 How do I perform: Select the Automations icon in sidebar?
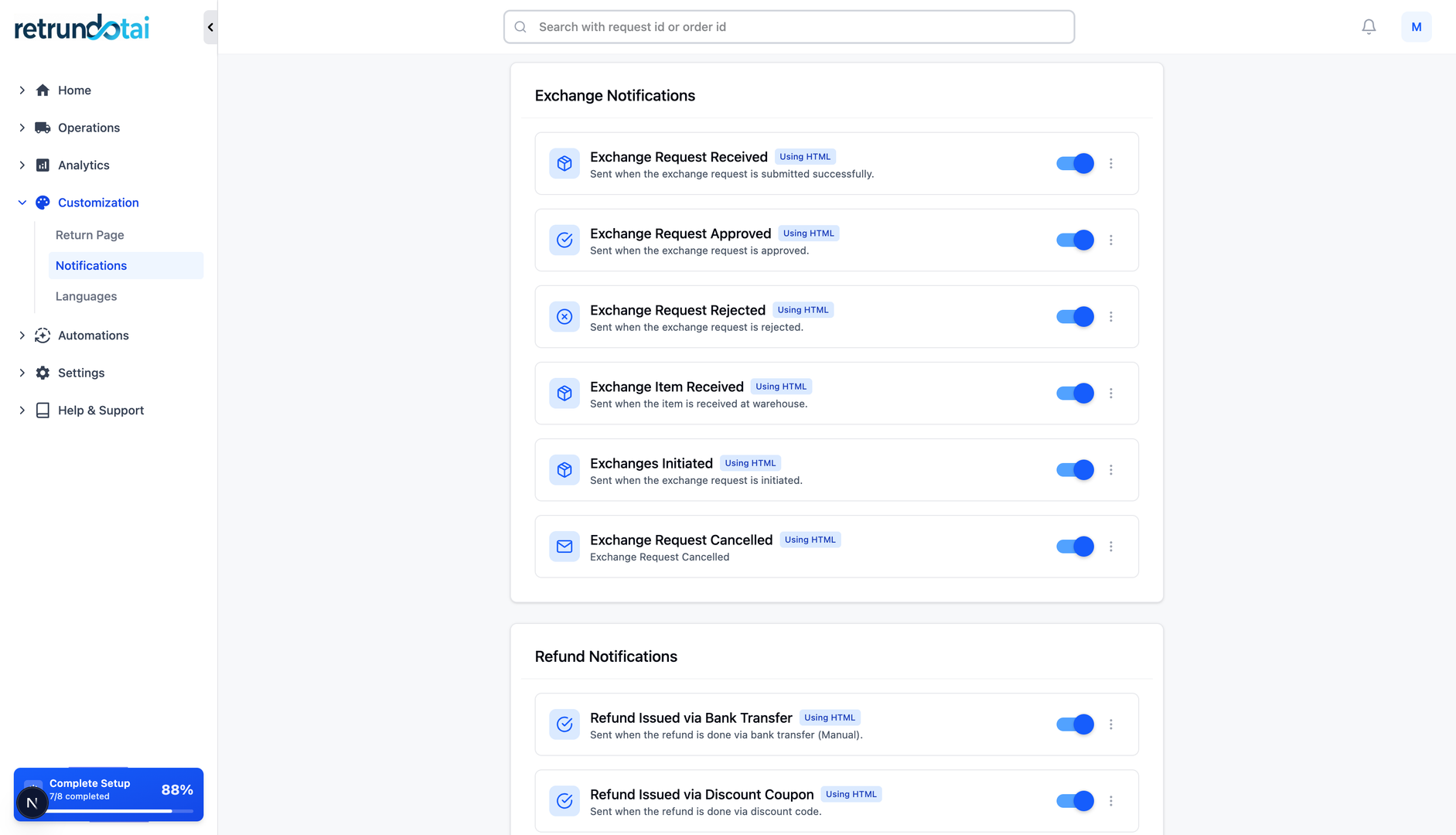point(43,336)
